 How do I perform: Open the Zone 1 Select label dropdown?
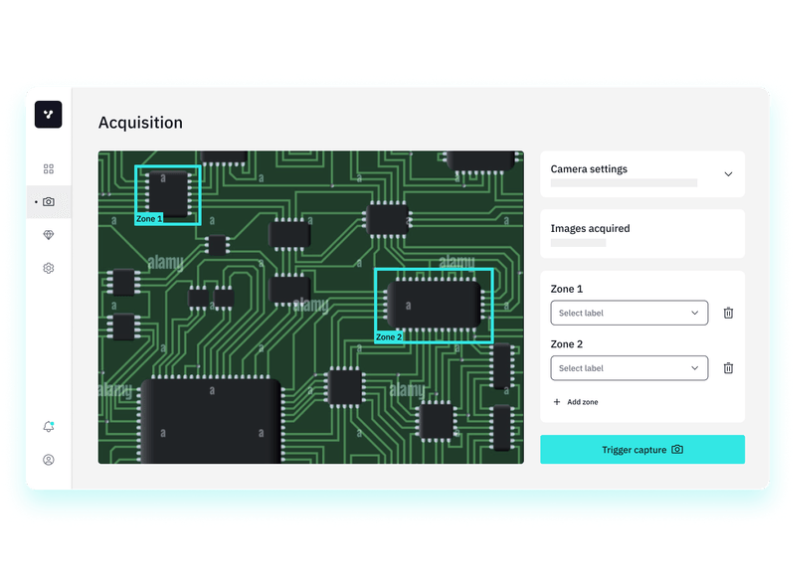coord(629,313)
